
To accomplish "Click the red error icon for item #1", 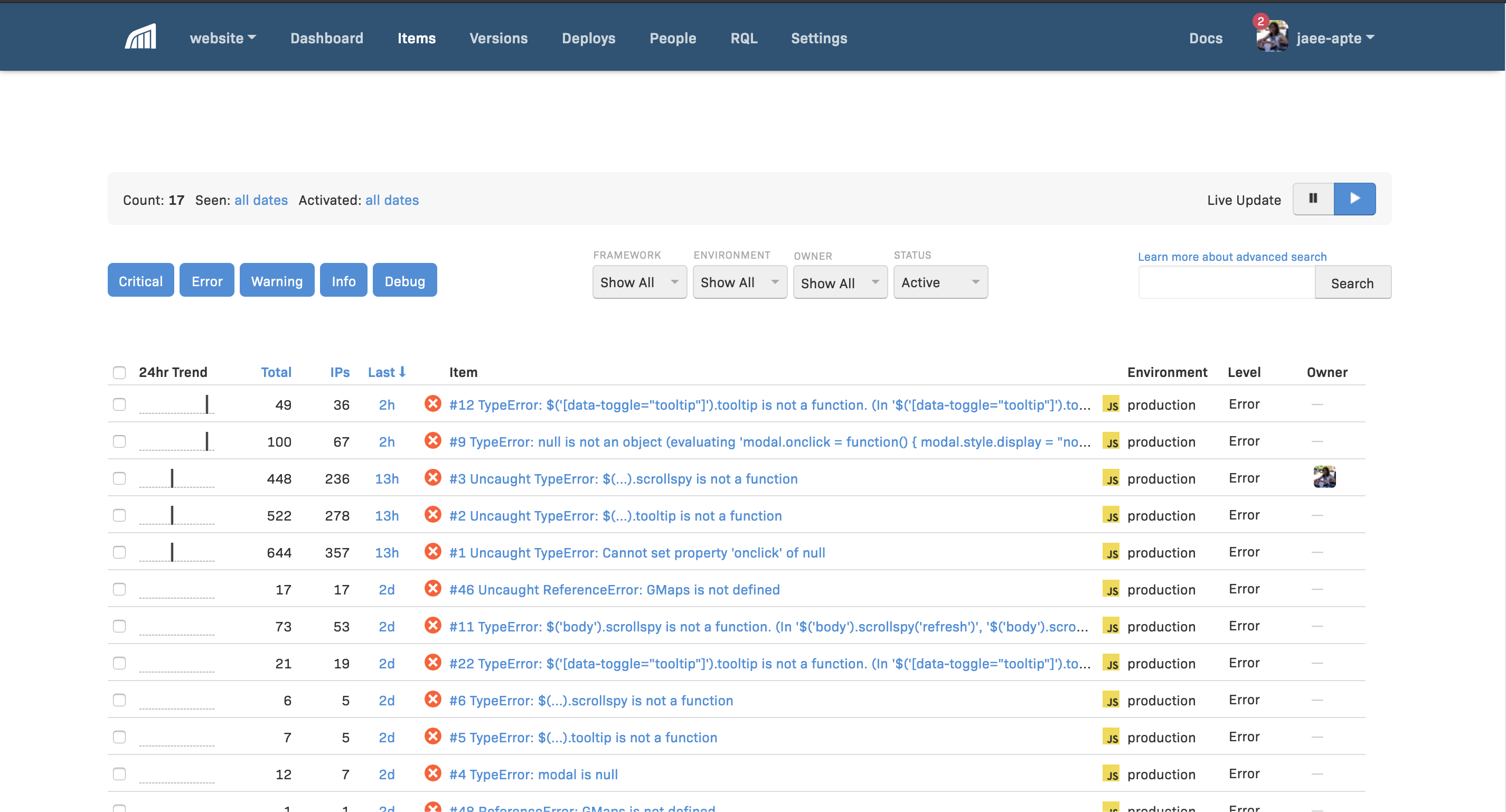I will 432,551.
